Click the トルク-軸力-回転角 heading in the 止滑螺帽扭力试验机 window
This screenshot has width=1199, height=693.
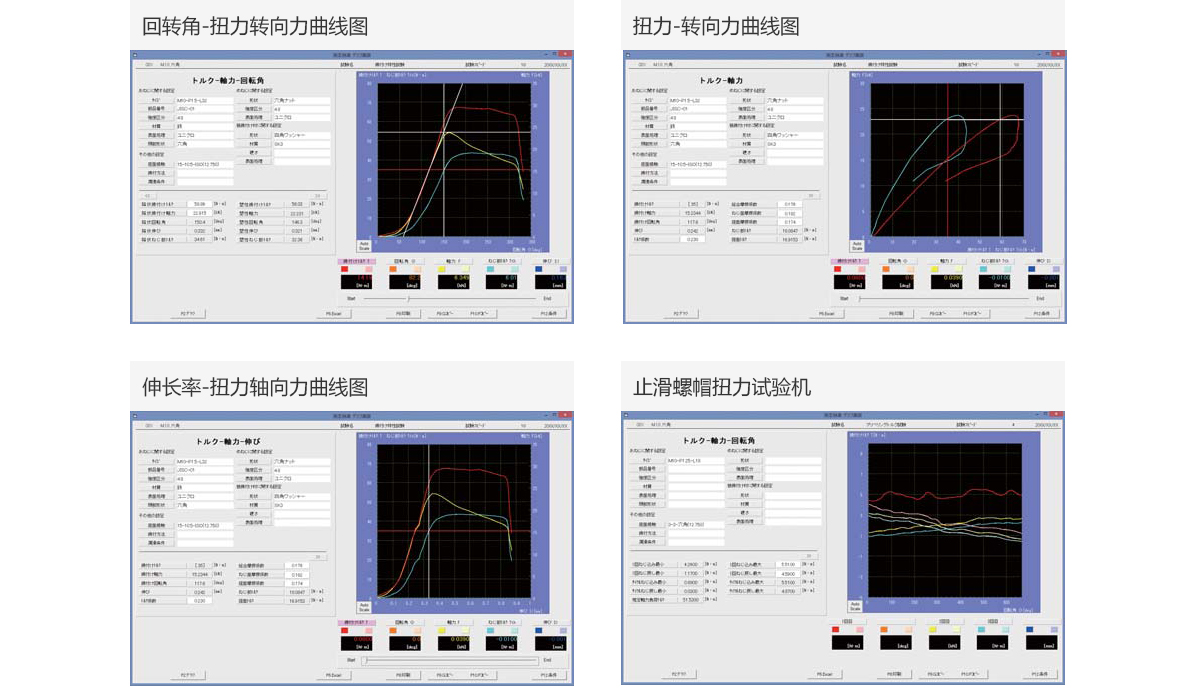[719, 441]
